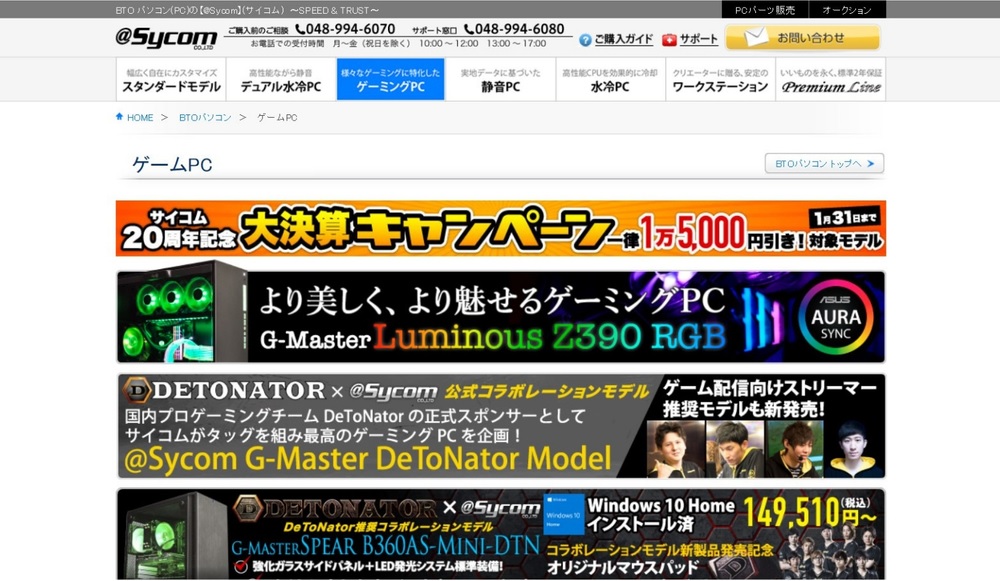Click the BTOパソコン breadcrumb link
The width and height of the screenshot is (1000, 581).
[x=205, y=118]
